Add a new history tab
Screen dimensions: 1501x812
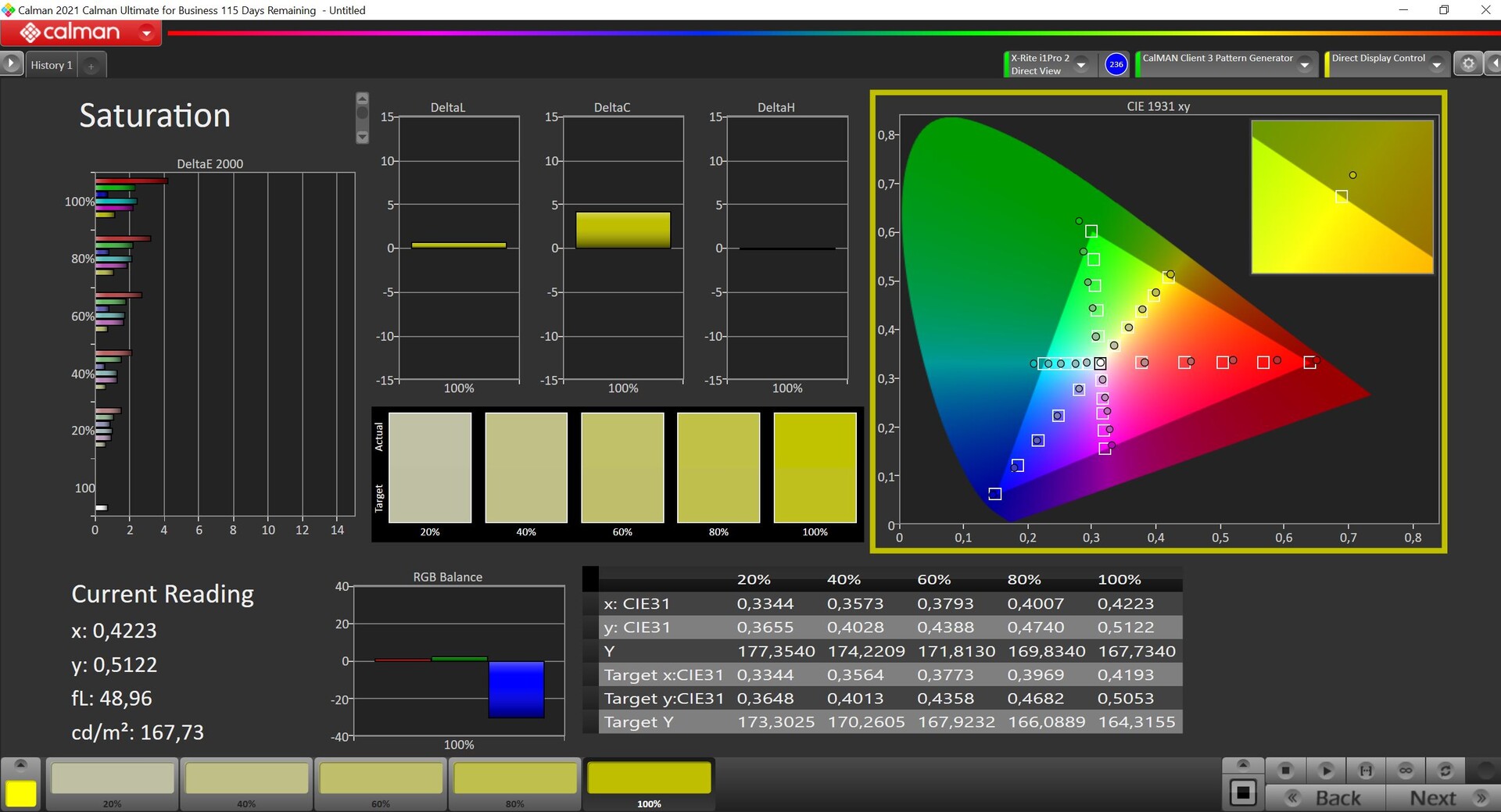coord(91,66)
